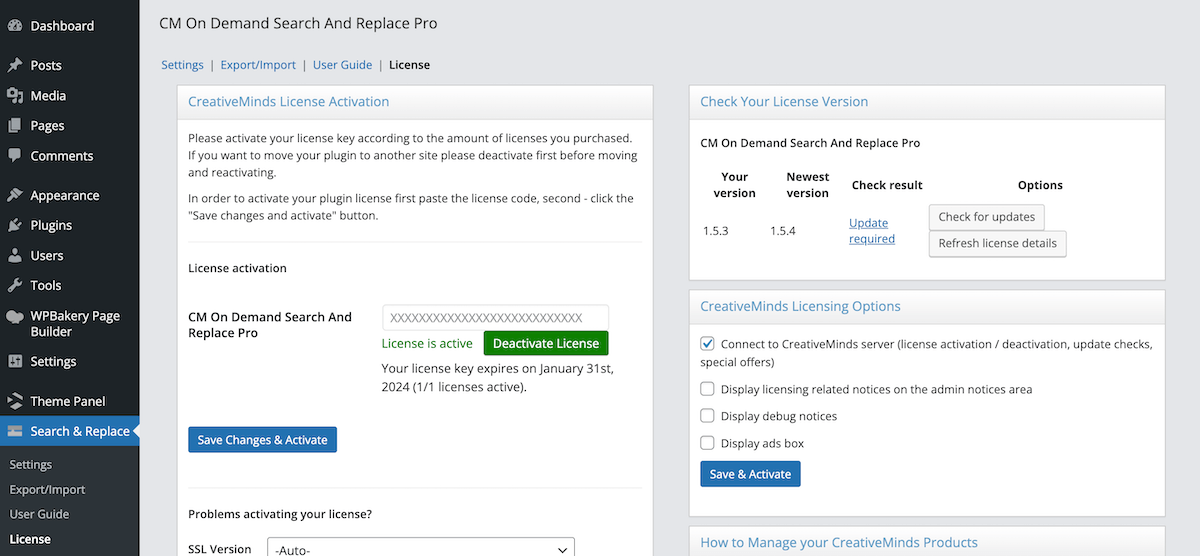This screenshot has height=556, width=1200.
Task: Switch to the User Guide tab at top
Action: [x=342, y=65]
